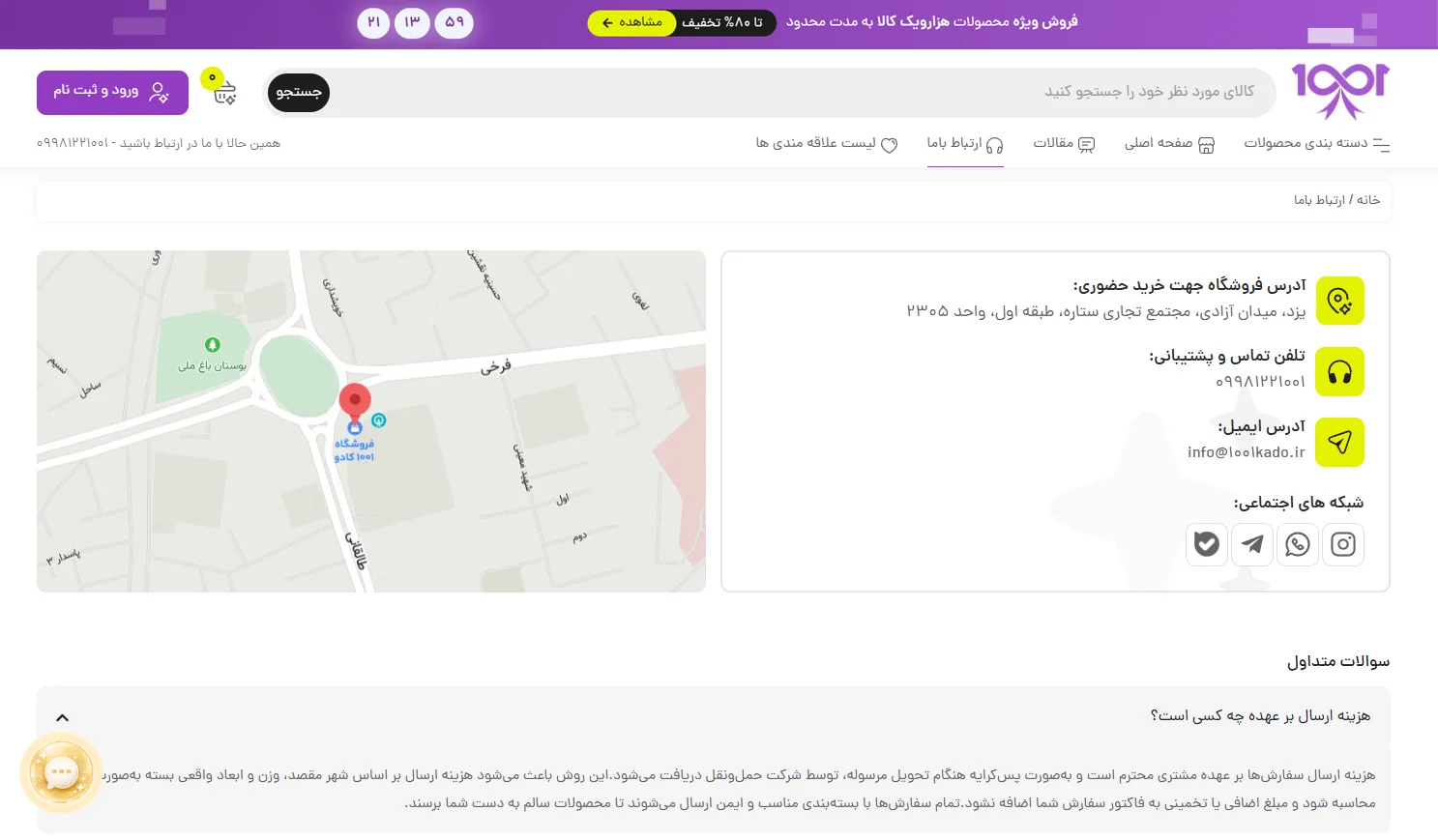Viewport: 1438px width, 840px height.
Task: Open the دسته بندی محصولات menu
Action: (x=1316, y=144)
